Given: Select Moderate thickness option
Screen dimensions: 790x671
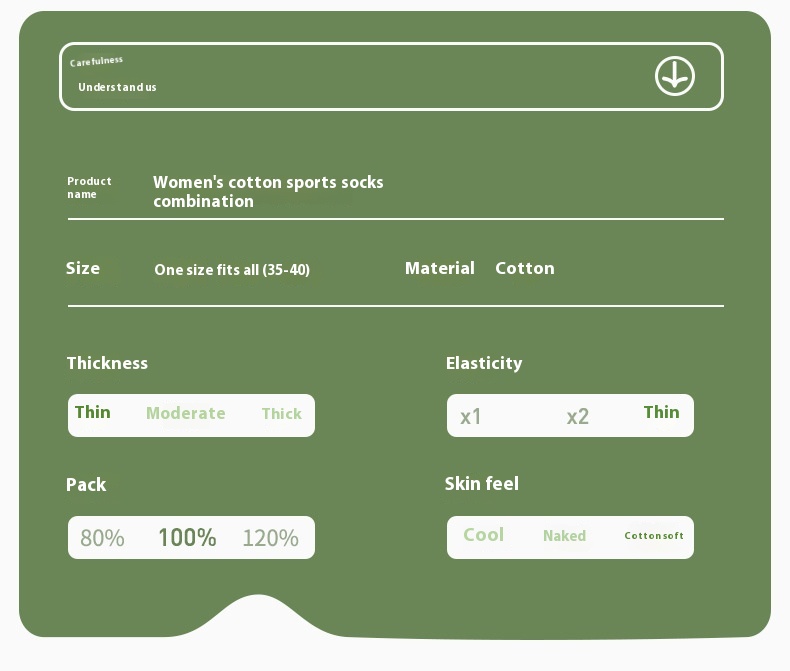Looking at the screenshot, I should pos(186,414).
